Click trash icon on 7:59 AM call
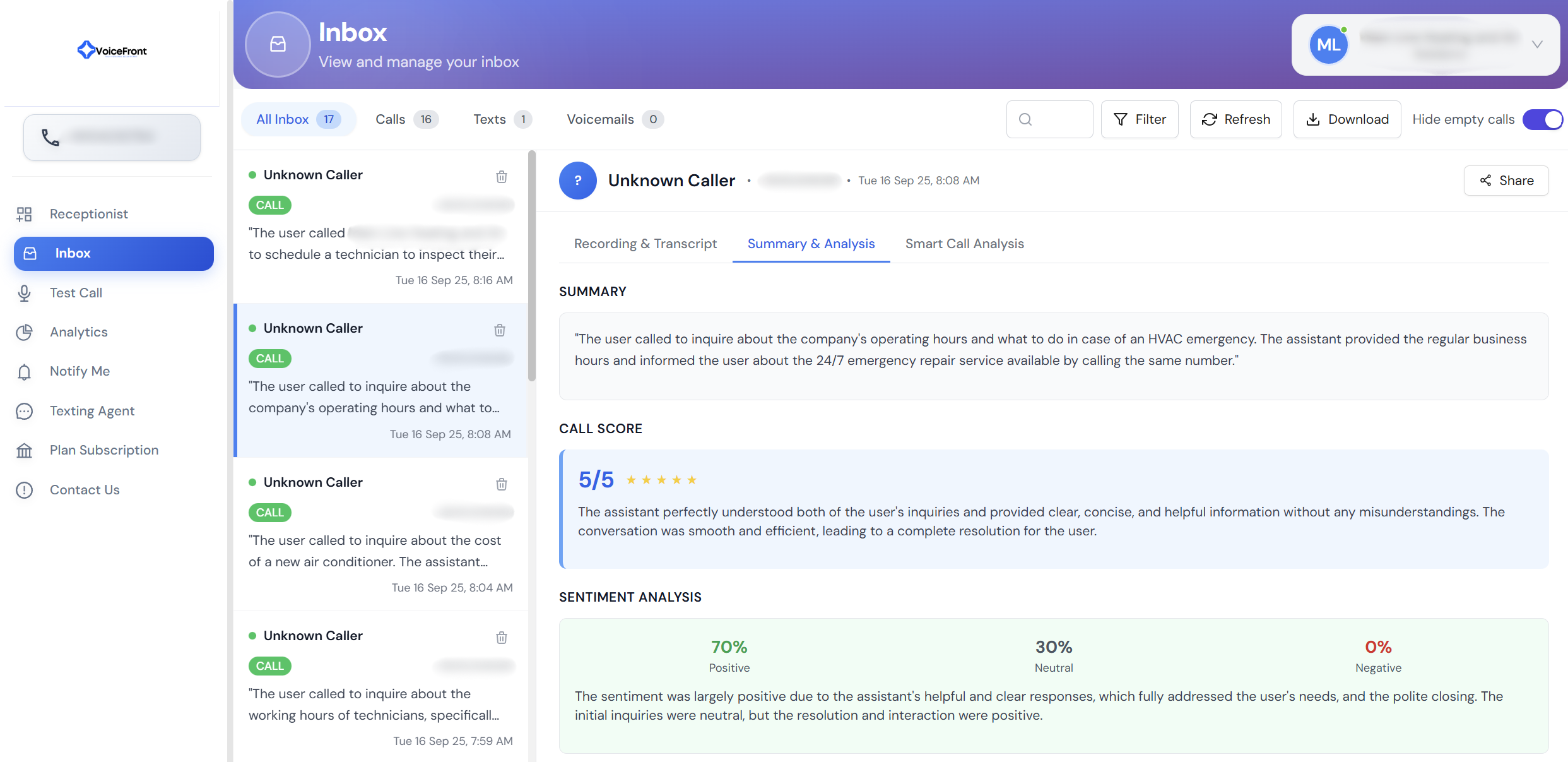The image size is (1568, 762). click(502, 638)
